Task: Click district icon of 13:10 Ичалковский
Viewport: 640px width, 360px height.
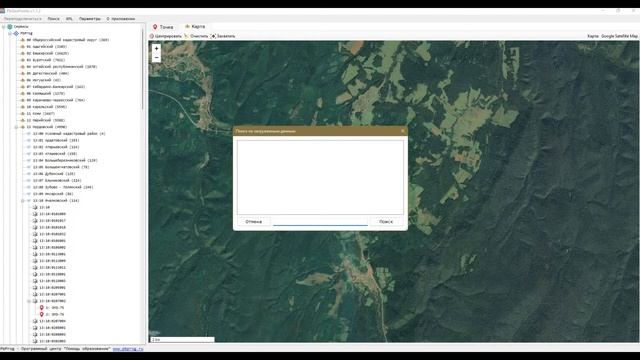Action: pyautogui.click(x=29, y=201)
